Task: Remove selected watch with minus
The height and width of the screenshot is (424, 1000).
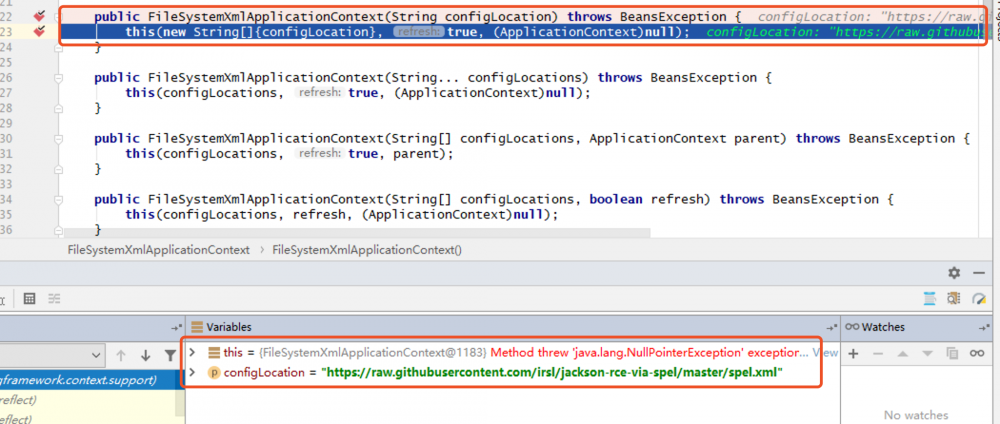Action: pos(878,353)
